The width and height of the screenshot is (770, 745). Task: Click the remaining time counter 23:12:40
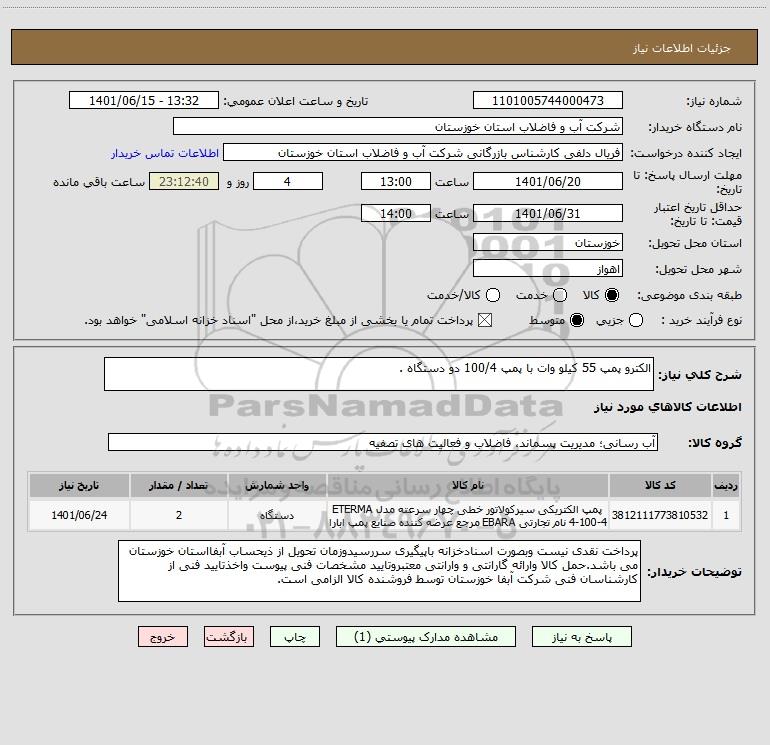point(184,181)
